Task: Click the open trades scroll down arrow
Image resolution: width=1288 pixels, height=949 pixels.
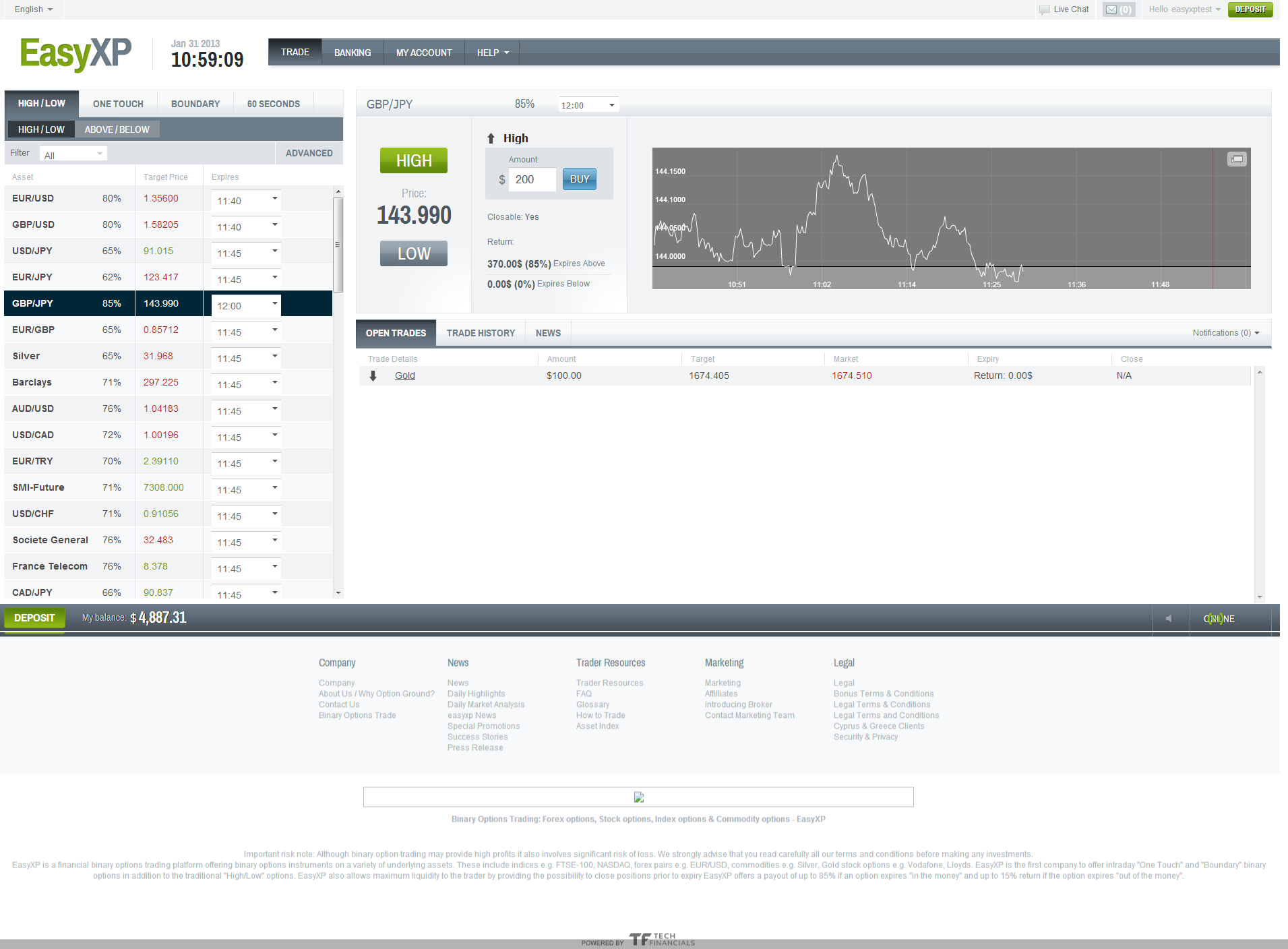Action: (x=1260, y=596)
